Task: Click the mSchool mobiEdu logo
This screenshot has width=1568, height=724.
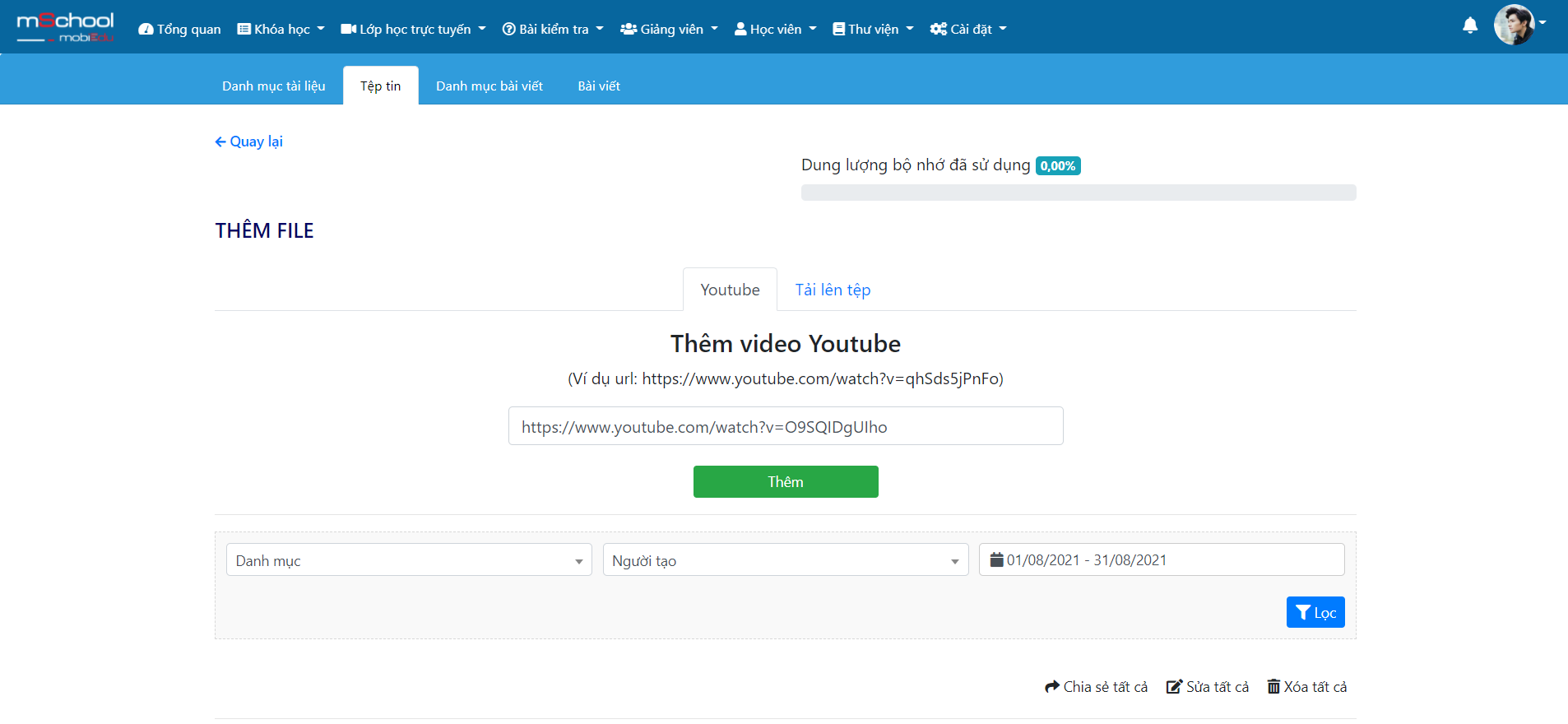Action: tap(65, 27)
